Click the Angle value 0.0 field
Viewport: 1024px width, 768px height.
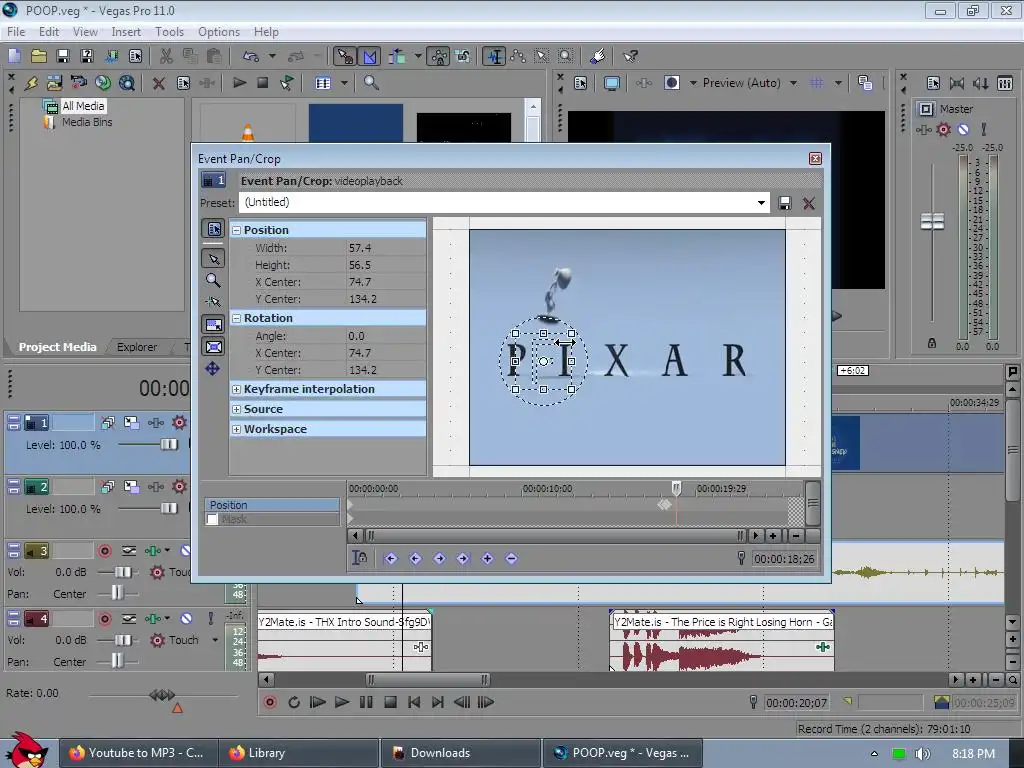pos(385,336)
